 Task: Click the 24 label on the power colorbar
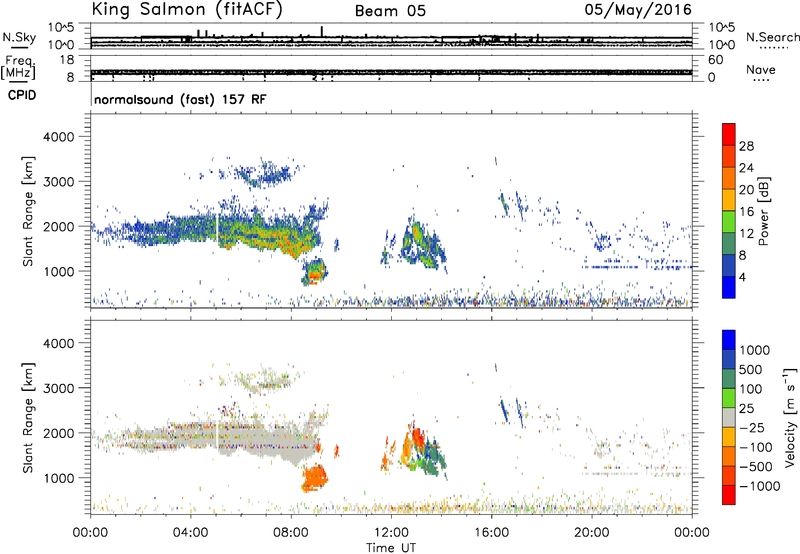tap(746, 168)
